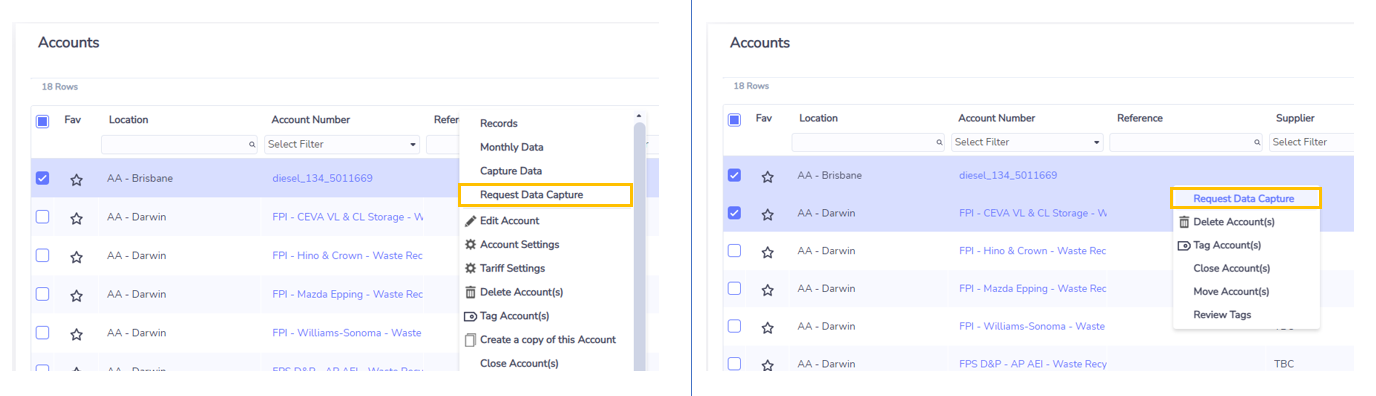Select the gear icon next to Account Settings

coord(470,245)
